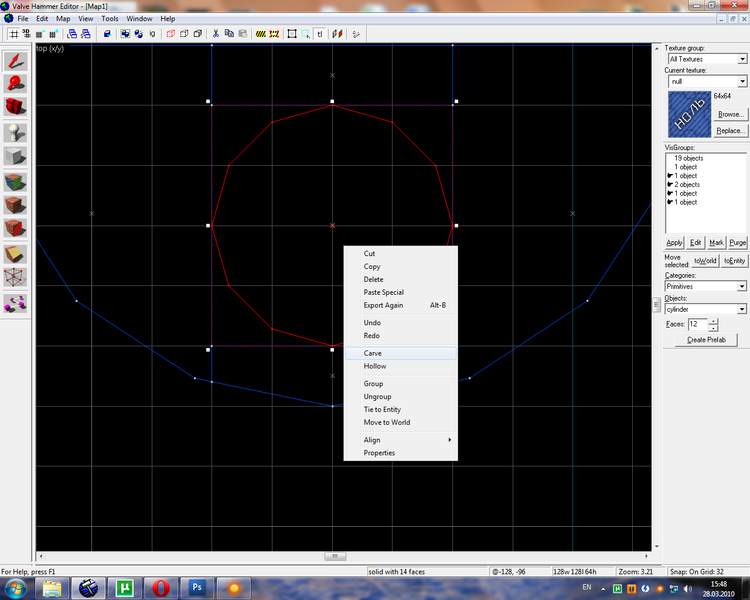Open the Texture group dropdown
The width and height of the screenshot is (750, 600).
(x=707, y=59)
